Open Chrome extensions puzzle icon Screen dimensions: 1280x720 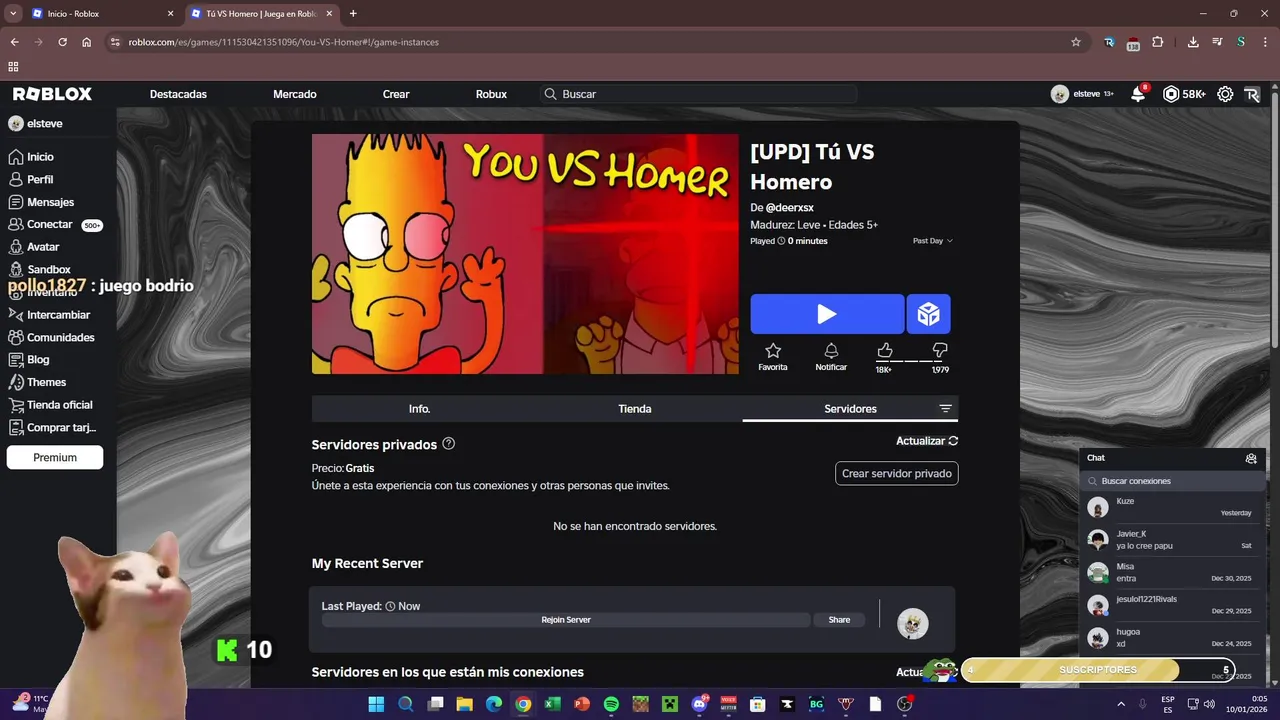click(x=1158, y=42)
